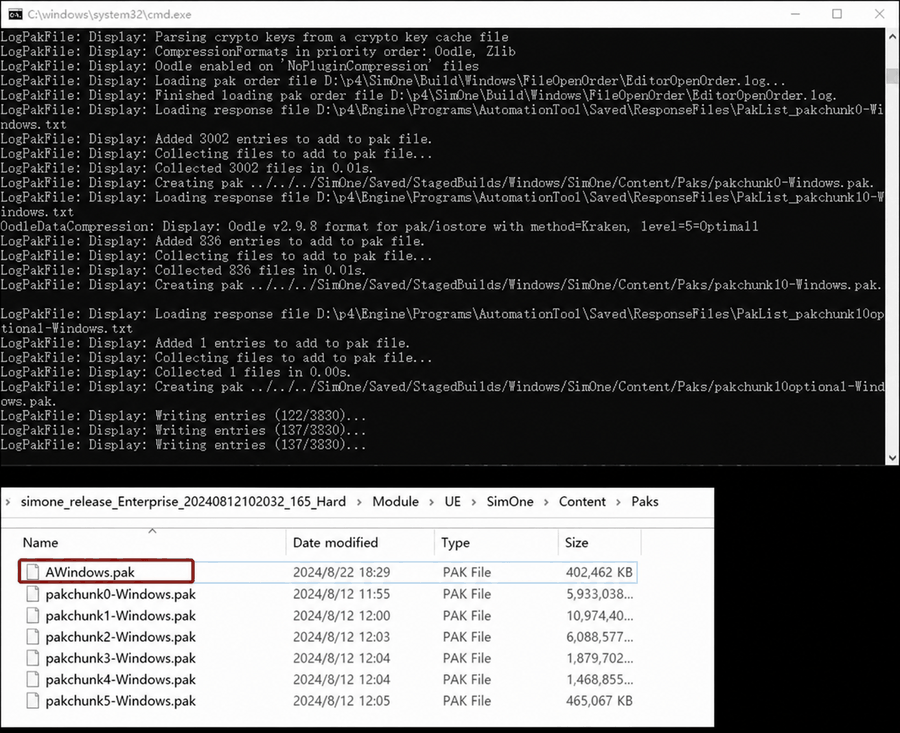Click the PAK File type of AWindows.pak
This screenshot has height=733, width=900.
[x=467, y=572]
